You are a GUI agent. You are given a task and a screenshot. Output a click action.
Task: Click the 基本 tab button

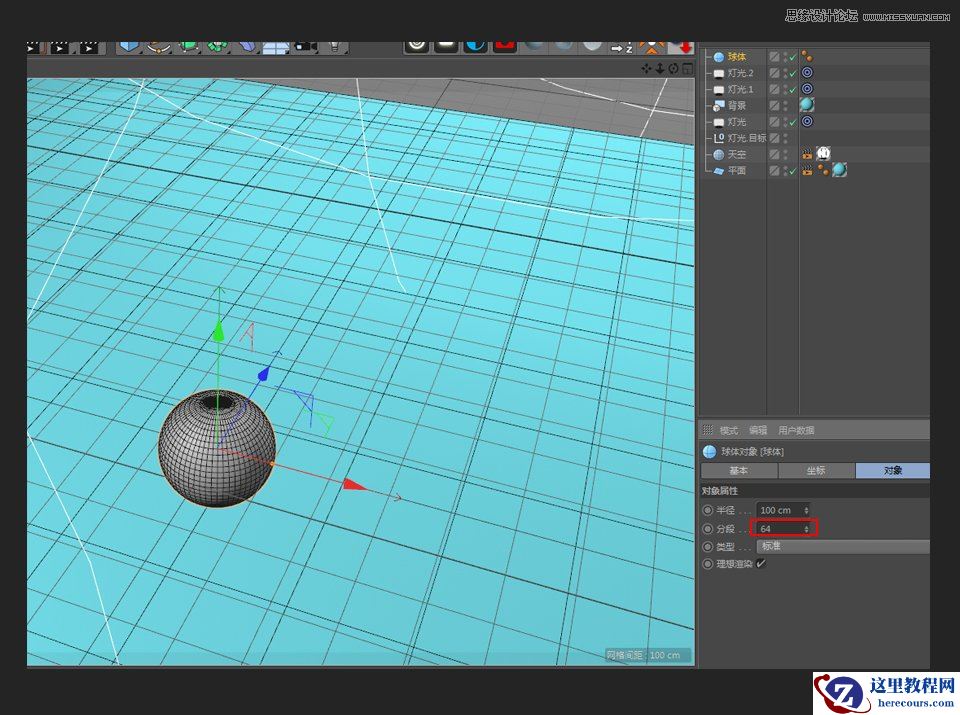pos(741,470)
